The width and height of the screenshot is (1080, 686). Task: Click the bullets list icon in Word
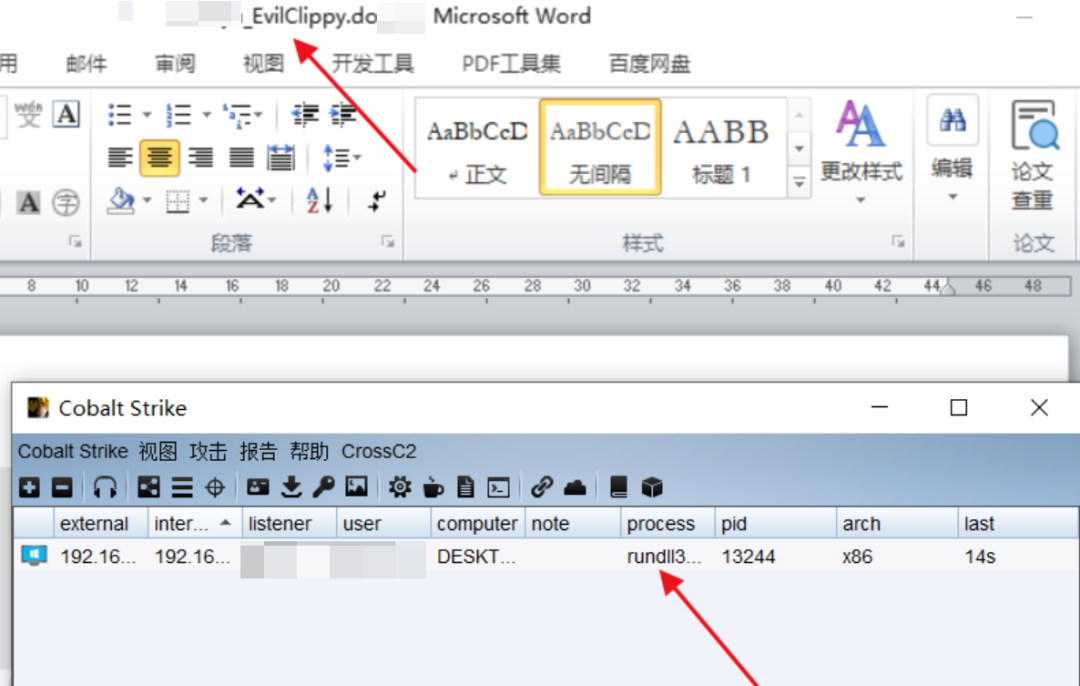click(x=120, y=114)
